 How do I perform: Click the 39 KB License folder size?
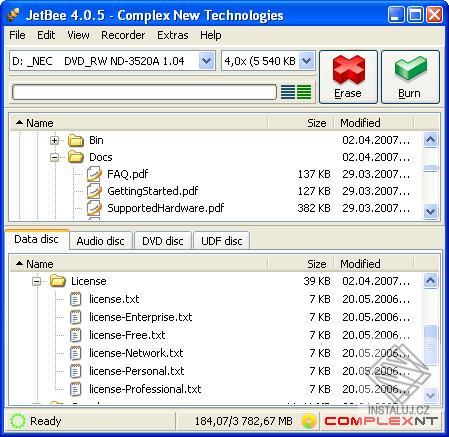317,281
